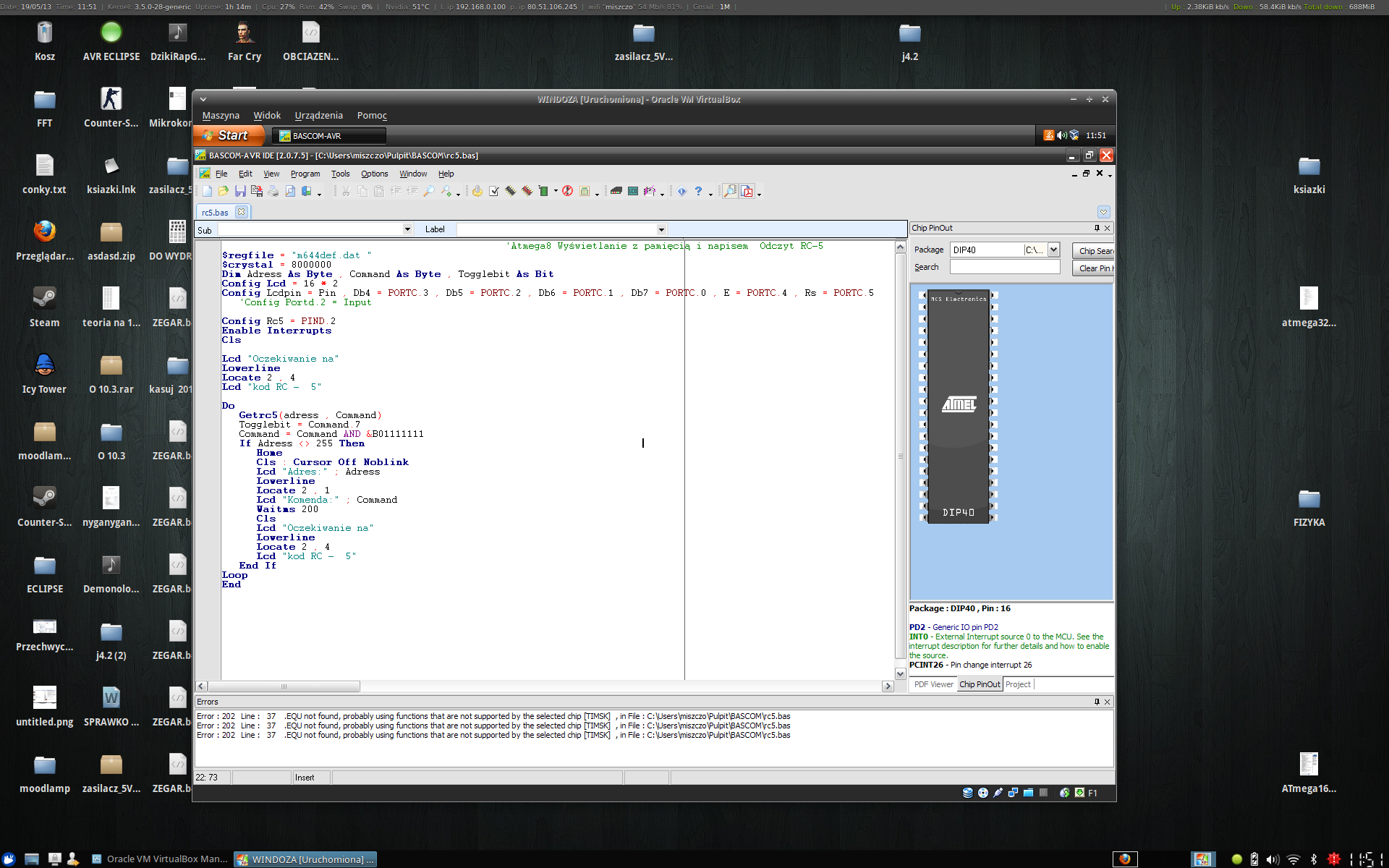Click the New file toolbar icon
Viewport: 1389px width, 868px height.
pyautogui.click(x=207, y=191)
